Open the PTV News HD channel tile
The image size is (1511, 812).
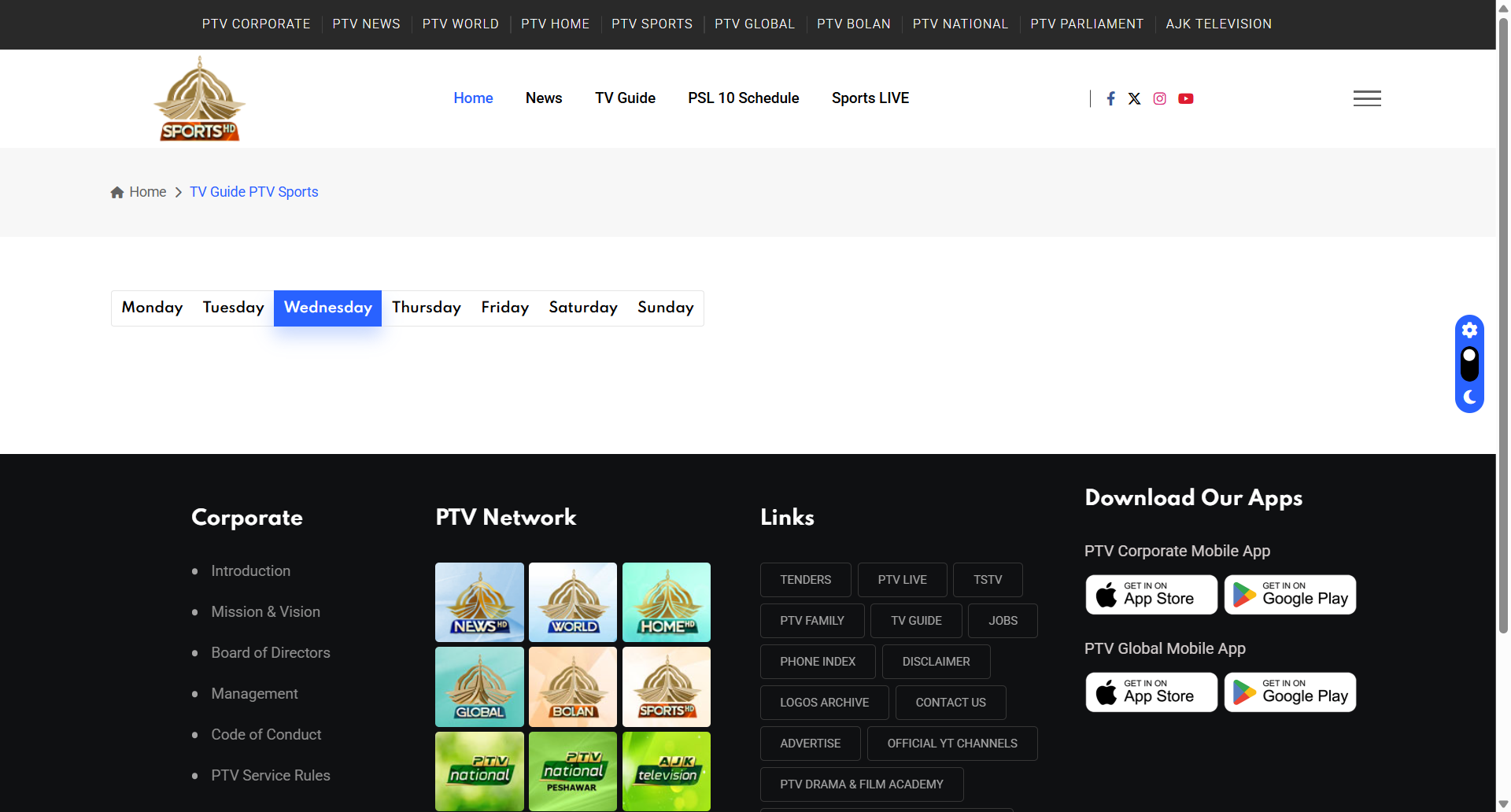tap(479, 602)
